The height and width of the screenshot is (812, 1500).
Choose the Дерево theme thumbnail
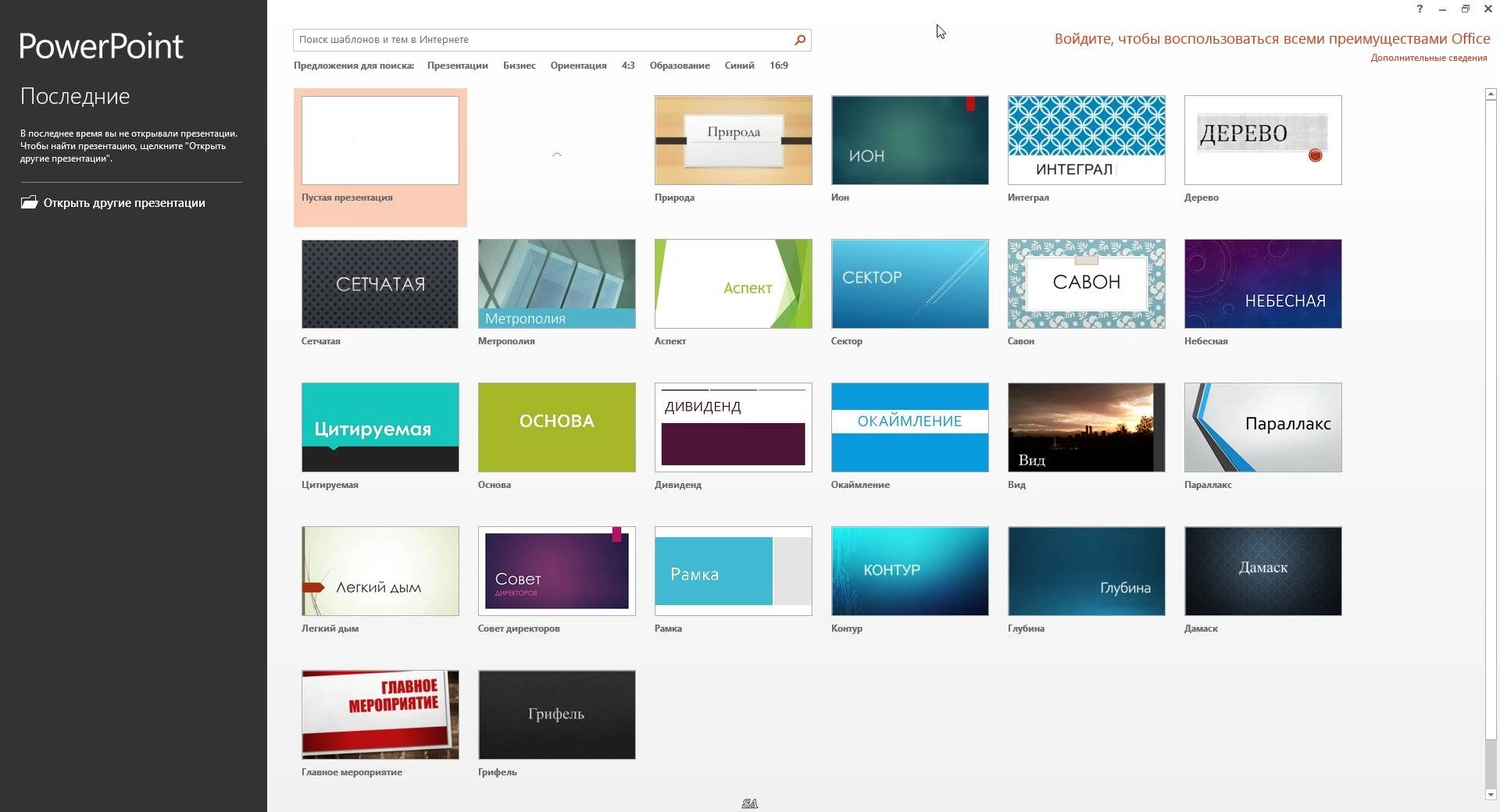pos(1263,141)
